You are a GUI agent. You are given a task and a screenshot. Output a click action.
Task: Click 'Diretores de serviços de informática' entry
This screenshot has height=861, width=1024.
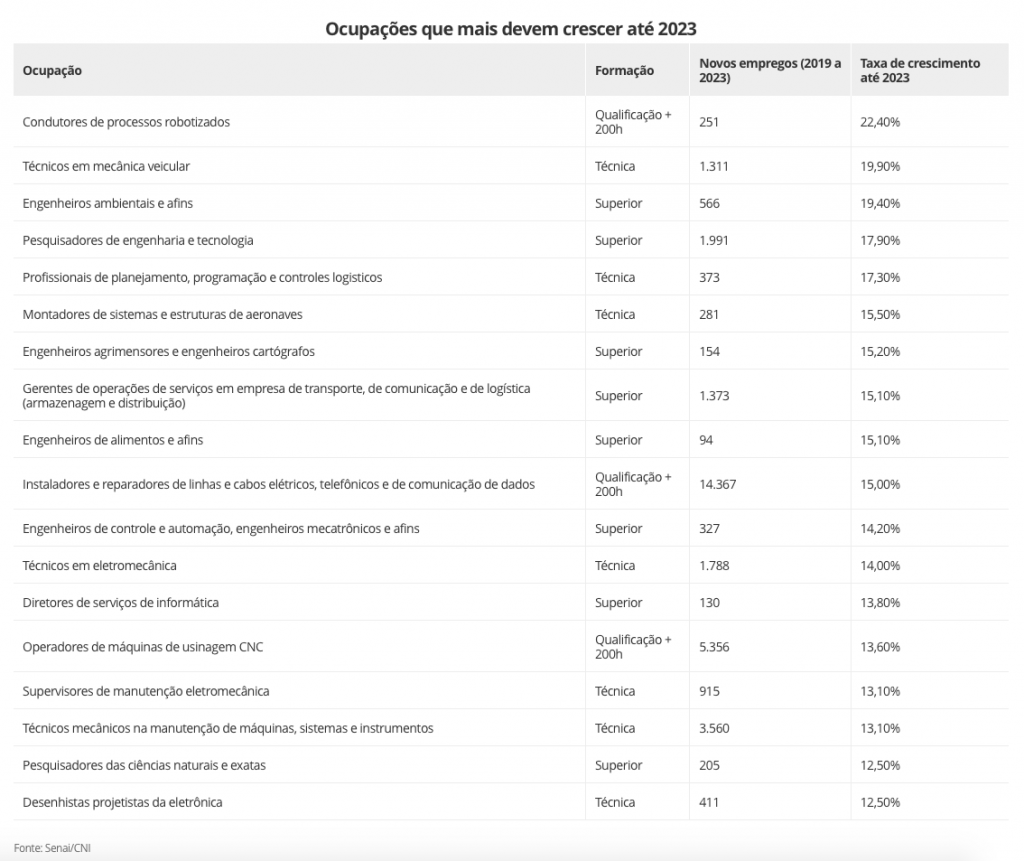121,603
